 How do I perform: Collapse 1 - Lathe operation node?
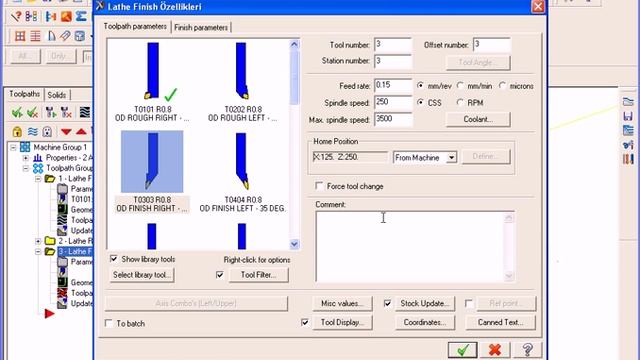point(38,179)
